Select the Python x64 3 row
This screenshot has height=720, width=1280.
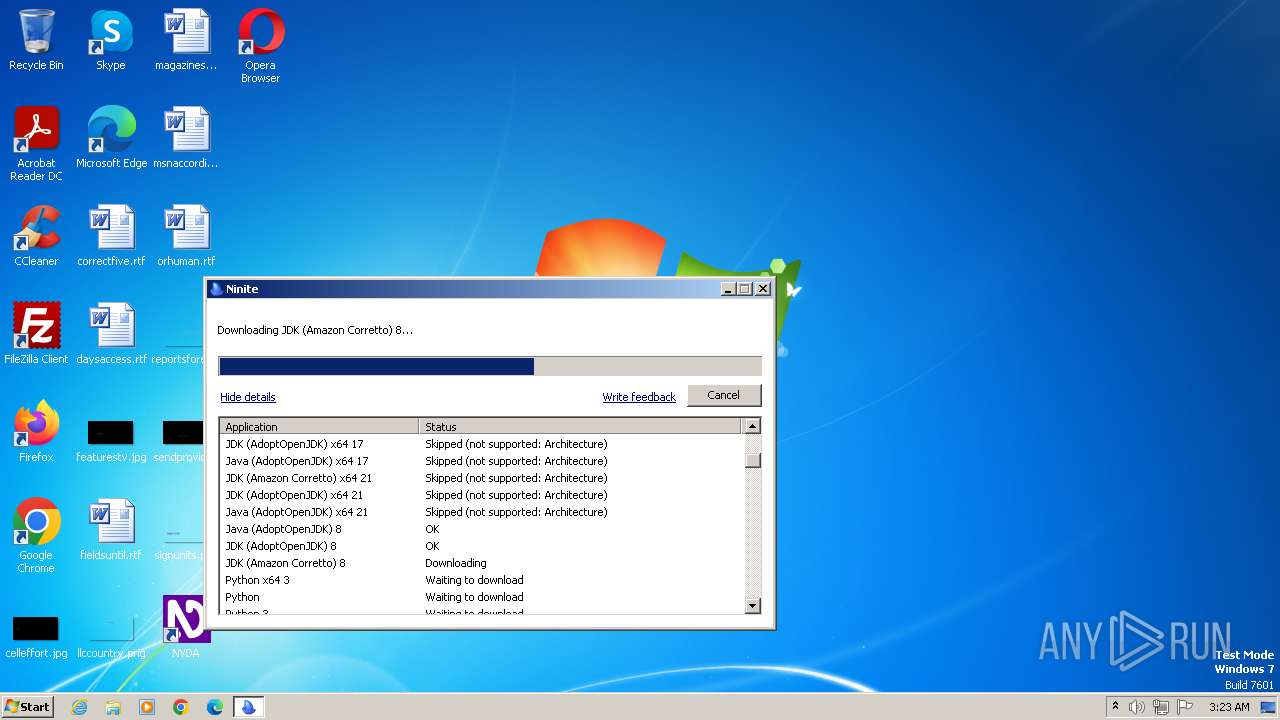point(482,580)
